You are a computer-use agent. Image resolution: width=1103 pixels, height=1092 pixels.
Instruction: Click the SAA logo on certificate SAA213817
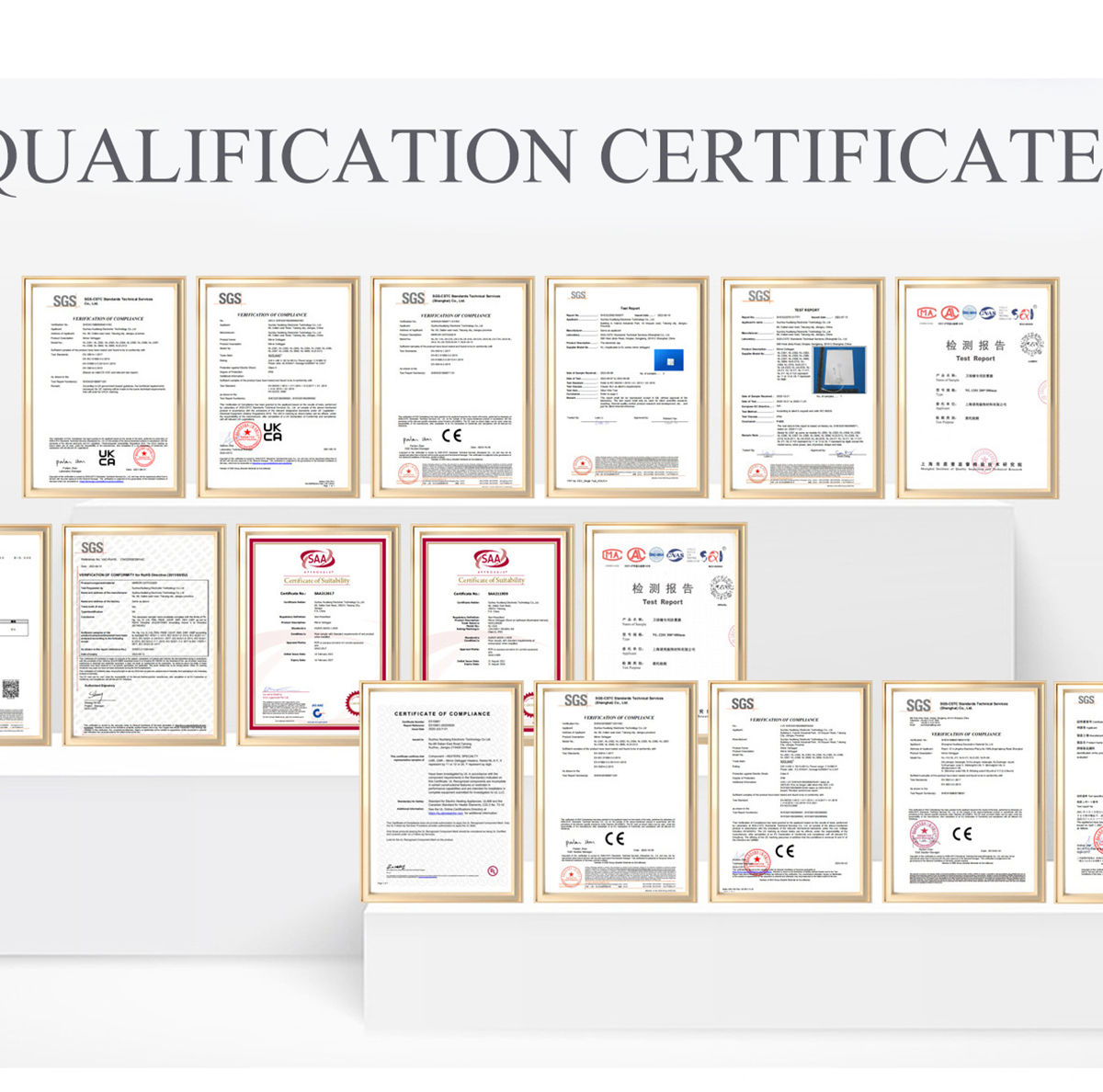click(316, 558)
